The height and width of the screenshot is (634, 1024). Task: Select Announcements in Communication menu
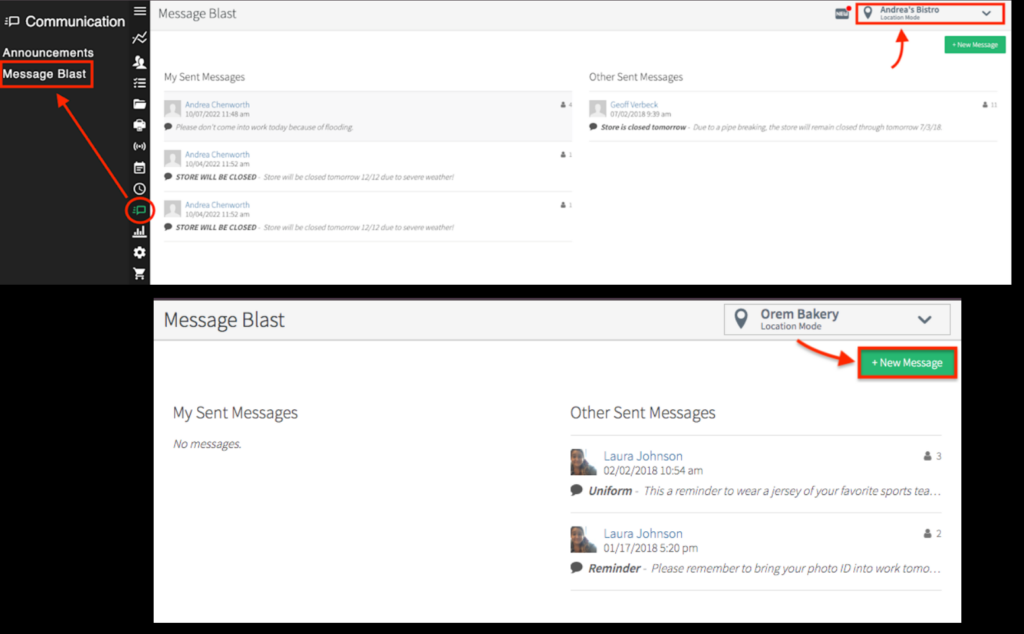pyautogui.click(x=48, y=52)
